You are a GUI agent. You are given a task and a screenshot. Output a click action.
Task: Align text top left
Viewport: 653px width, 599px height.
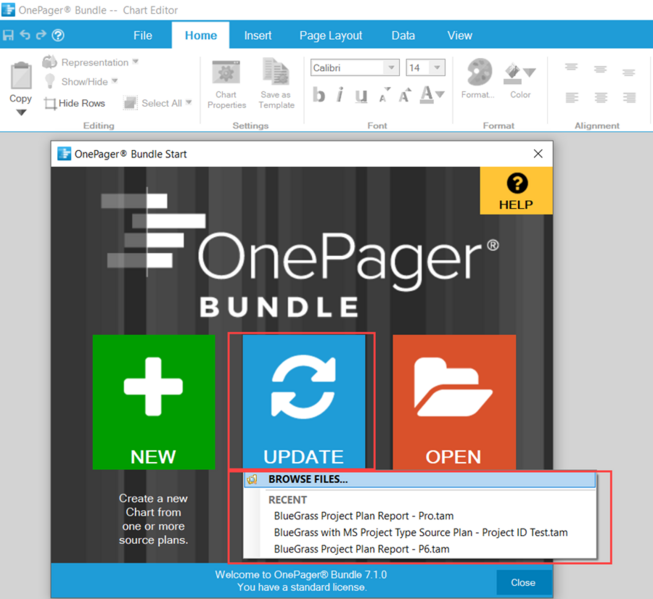pyautogui.click(x=571, y=67)
